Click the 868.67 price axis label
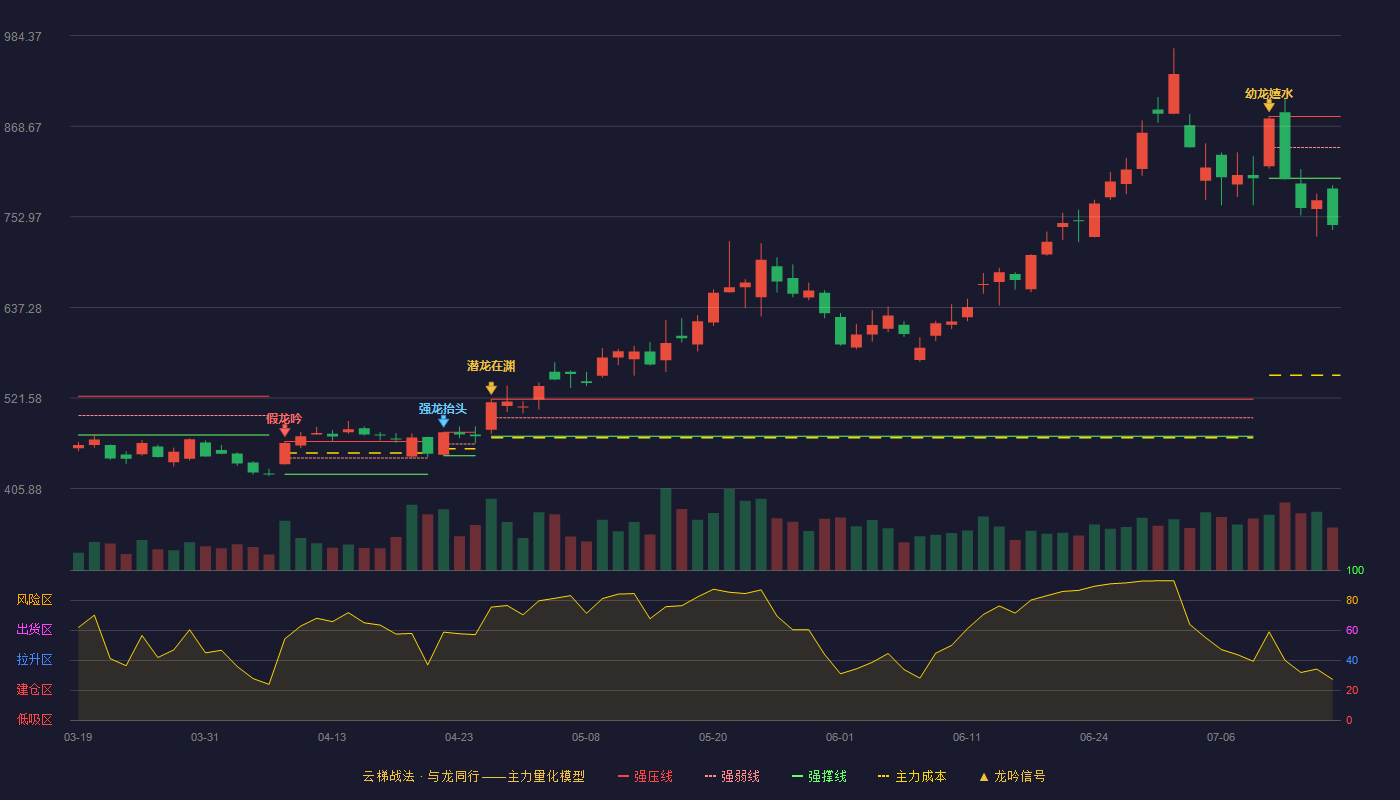The height and width of the screenshot is (800, 1400). 23,128
